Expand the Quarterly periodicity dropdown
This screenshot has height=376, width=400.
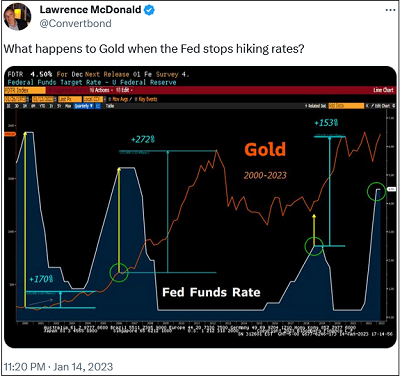tap(83, 106)
